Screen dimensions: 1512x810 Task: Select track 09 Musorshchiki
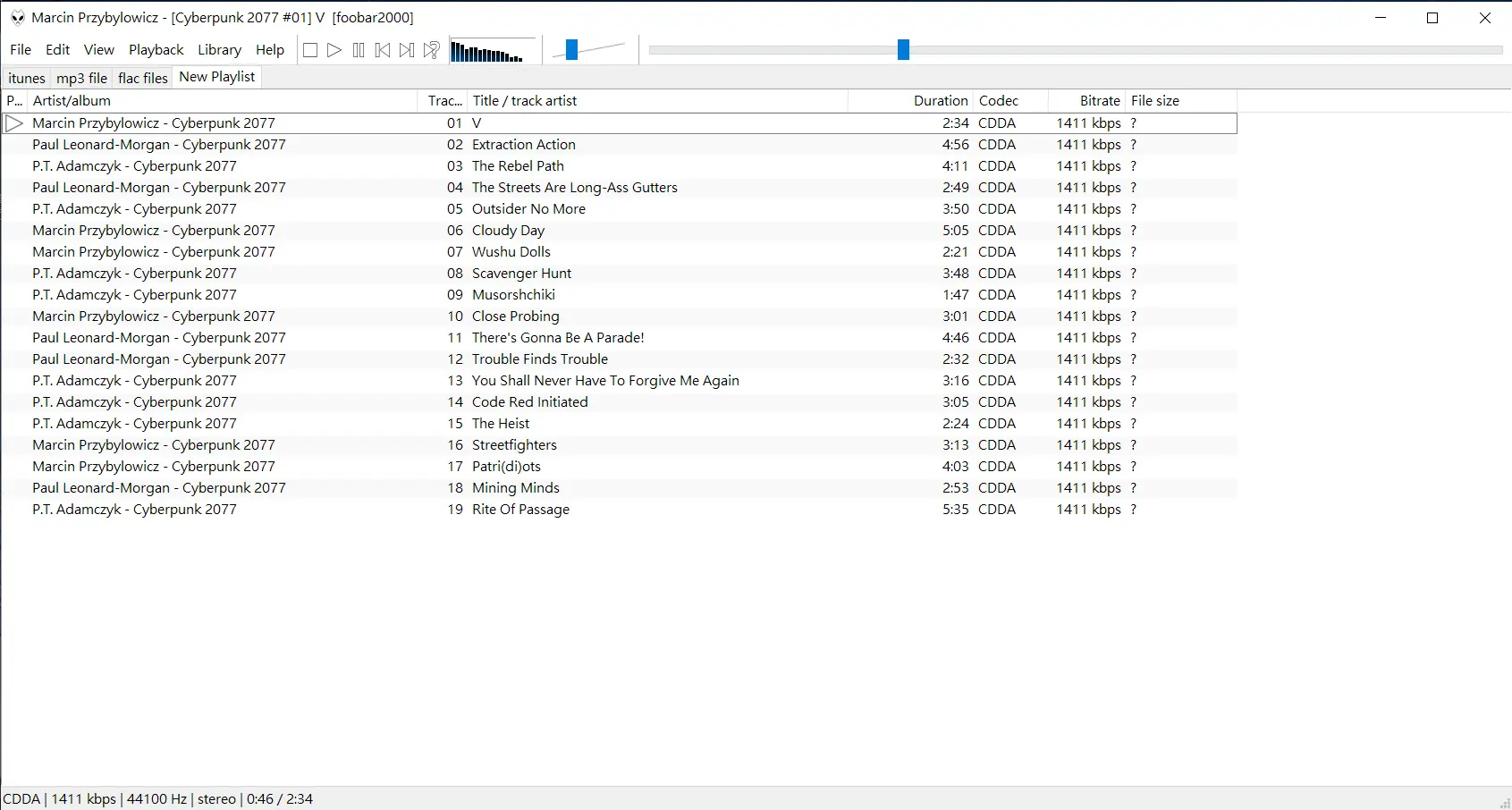tap(621, 295)
